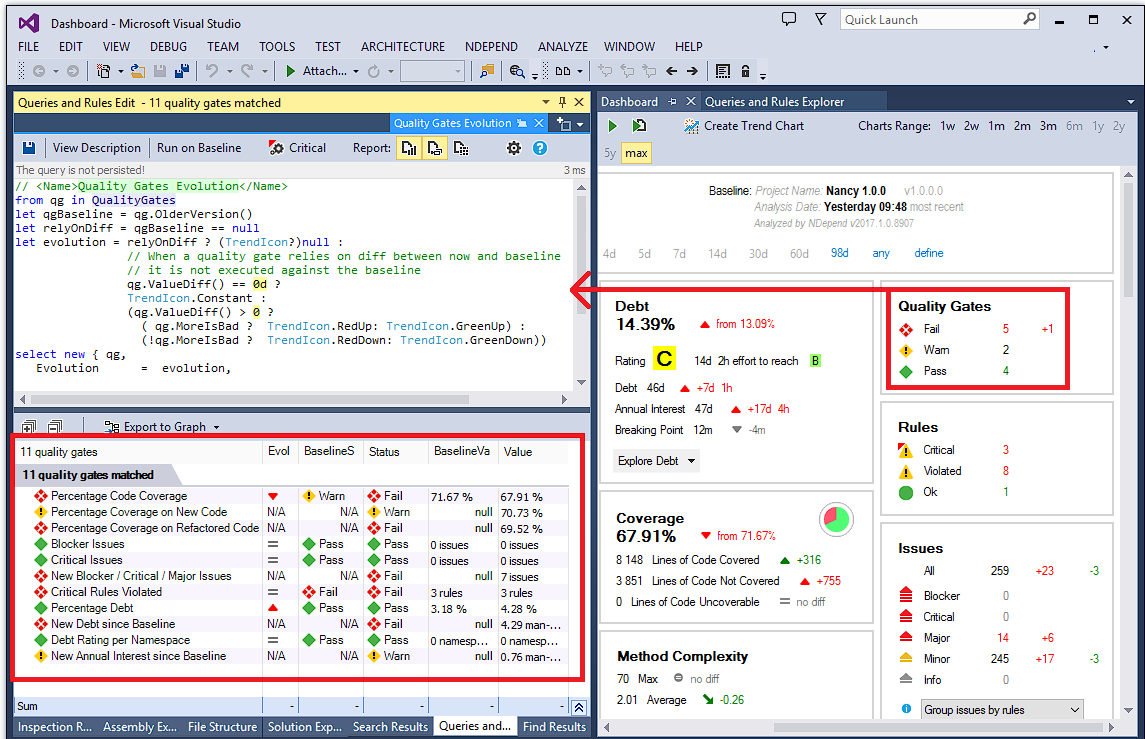1145x739 pixels.
Task: Click the Run on Baseline button
Action: pos(199,148)
